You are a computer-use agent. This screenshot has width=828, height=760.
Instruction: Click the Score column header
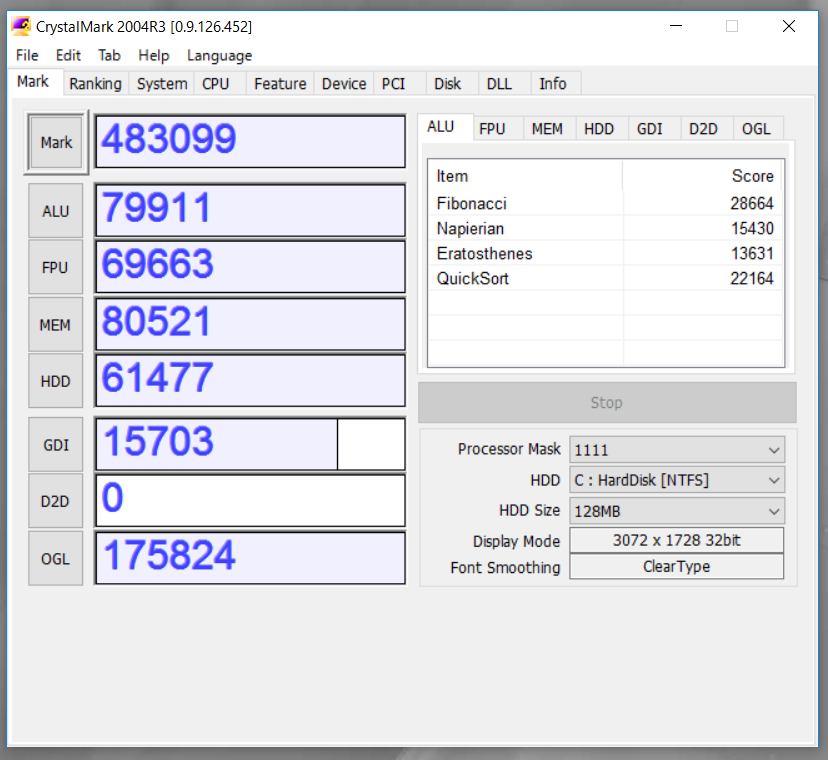pos(702,176)
